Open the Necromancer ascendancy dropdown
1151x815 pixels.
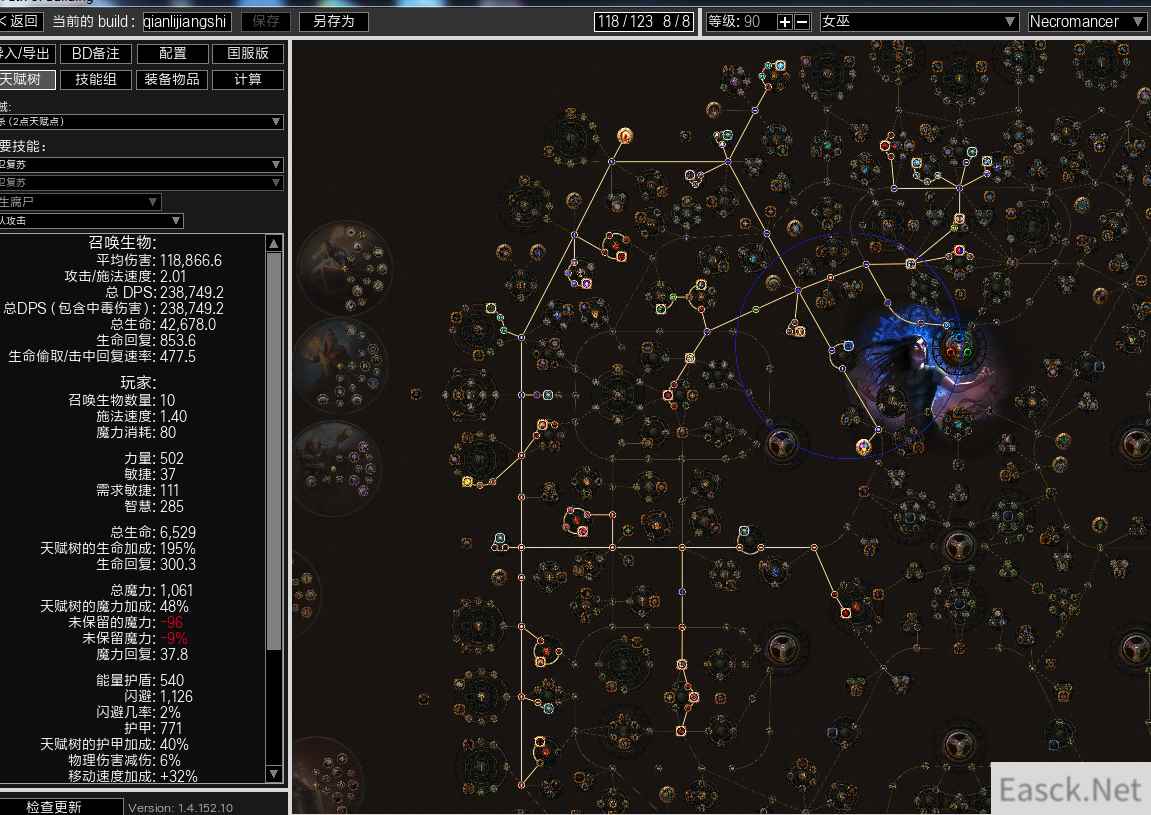click(1087, 22)
